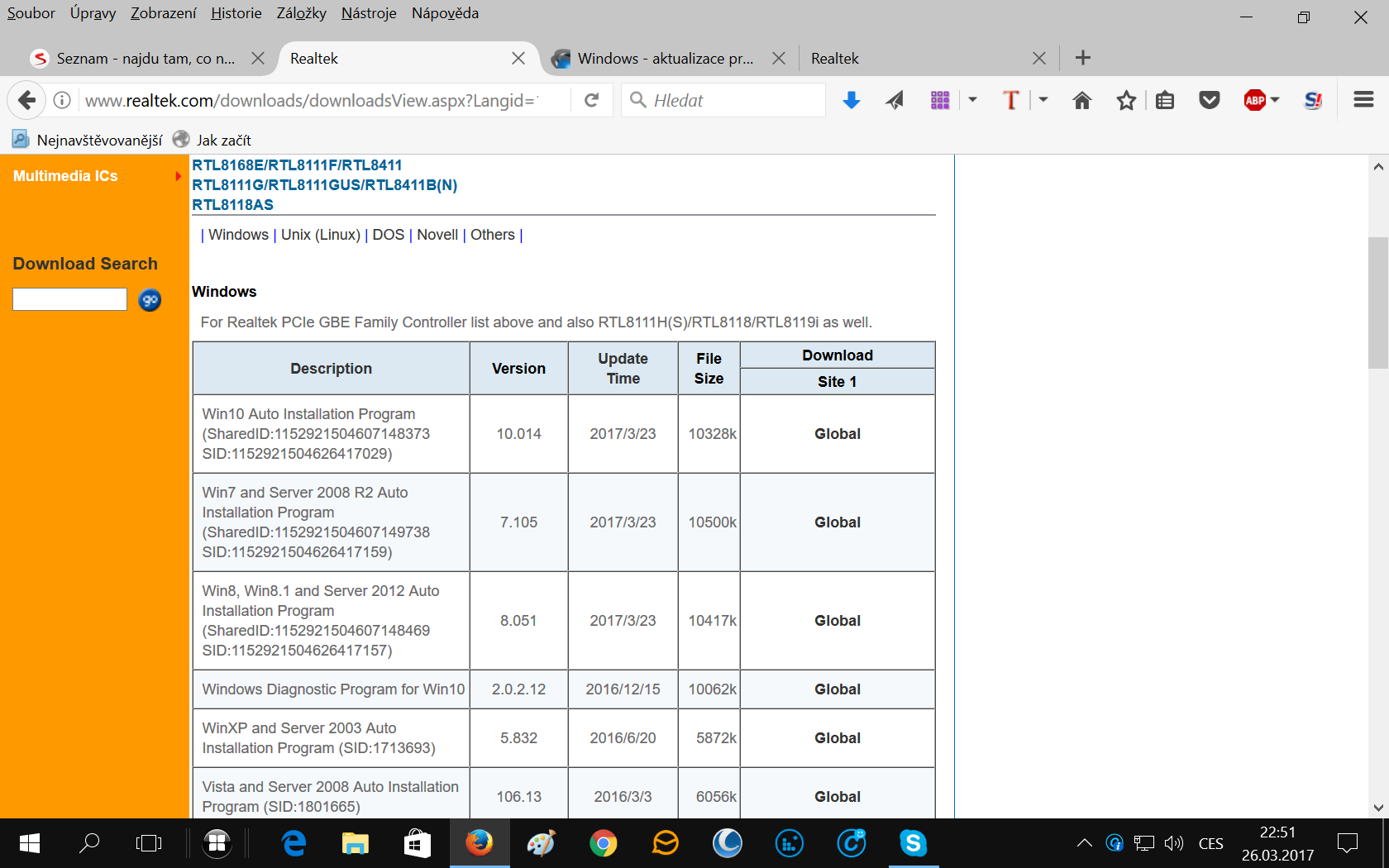Open RTL8118AS link

coord(232,205)
